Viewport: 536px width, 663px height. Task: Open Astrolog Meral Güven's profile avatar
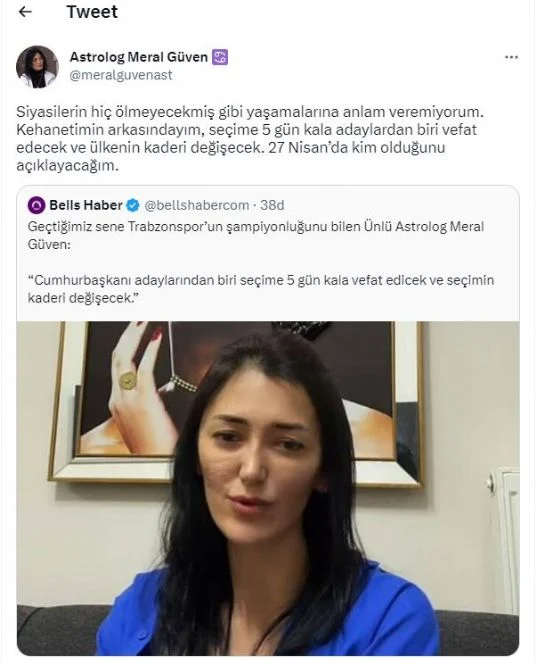coord(37,66)
